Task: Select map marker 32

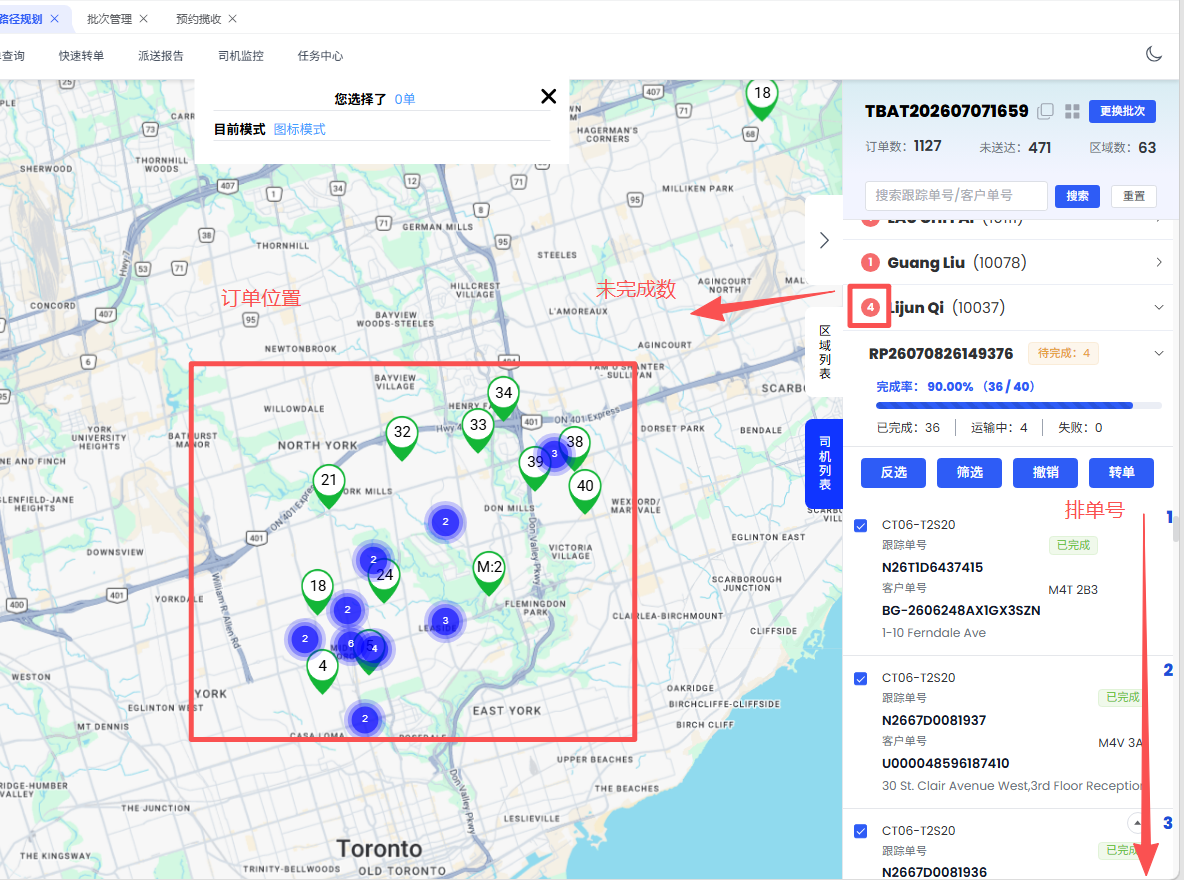Action: tap(402, 436)
